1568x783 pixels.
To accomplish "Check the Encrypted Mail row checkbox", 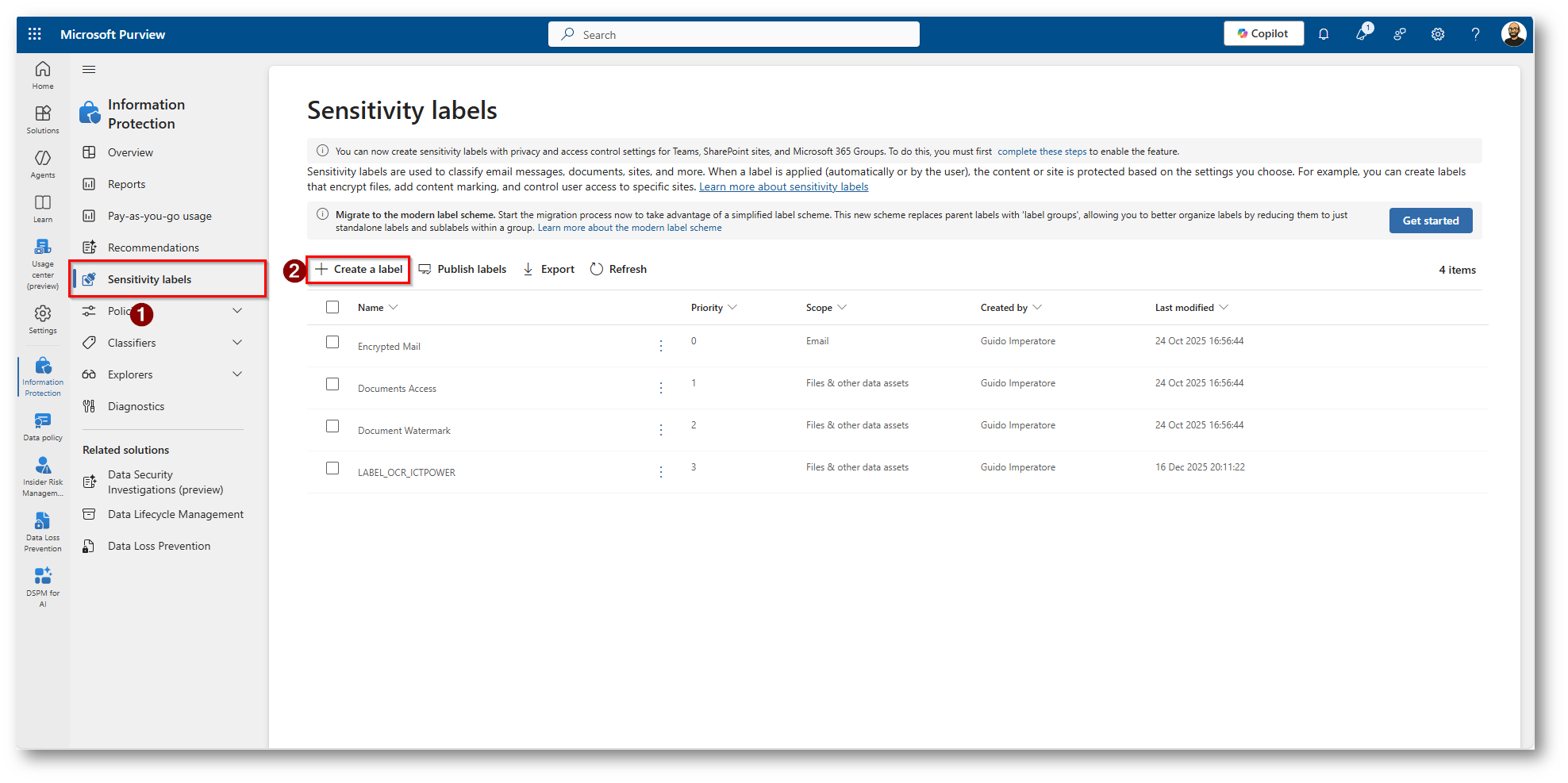I will click(x=332, y=342).
